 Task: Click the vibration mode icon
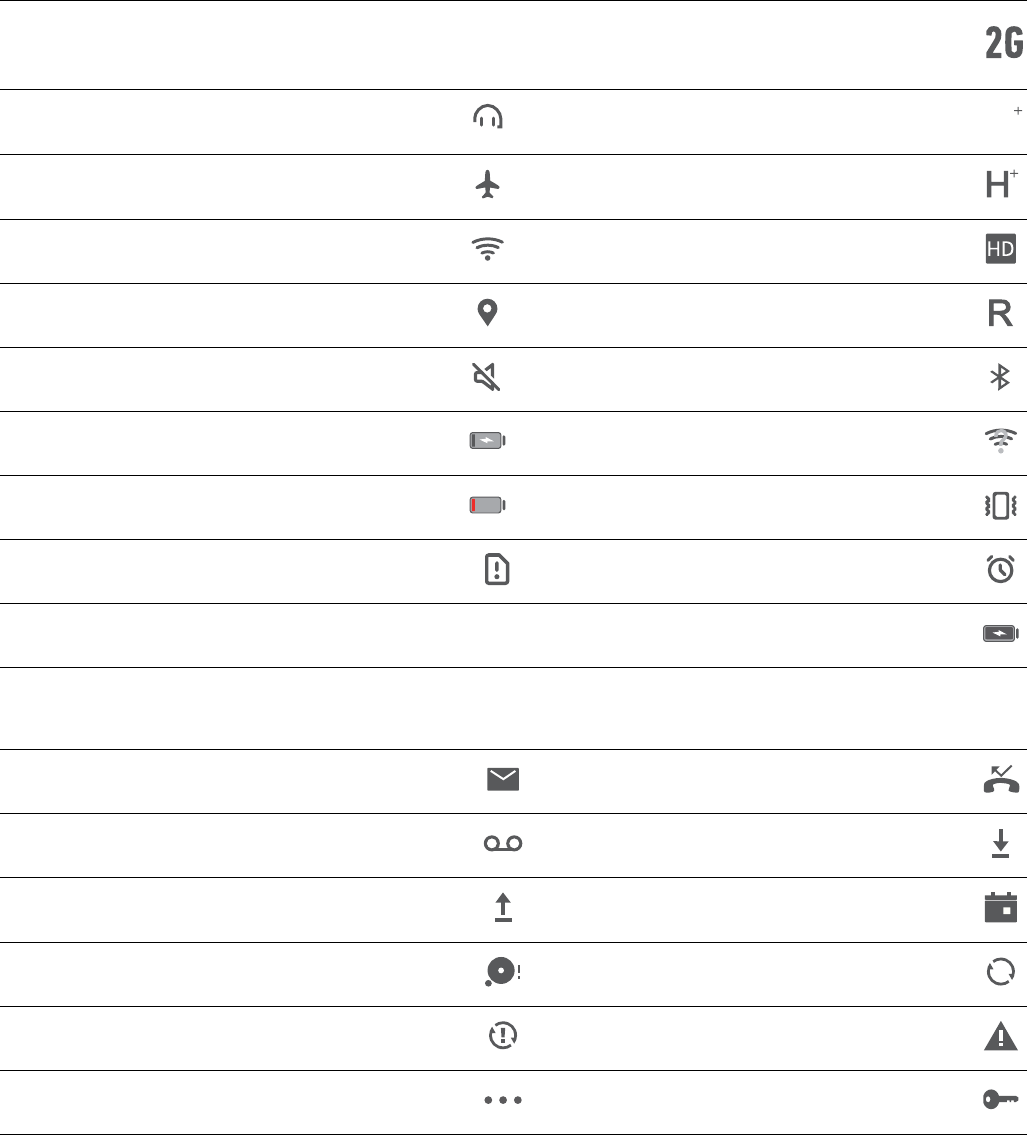[999, 506]
